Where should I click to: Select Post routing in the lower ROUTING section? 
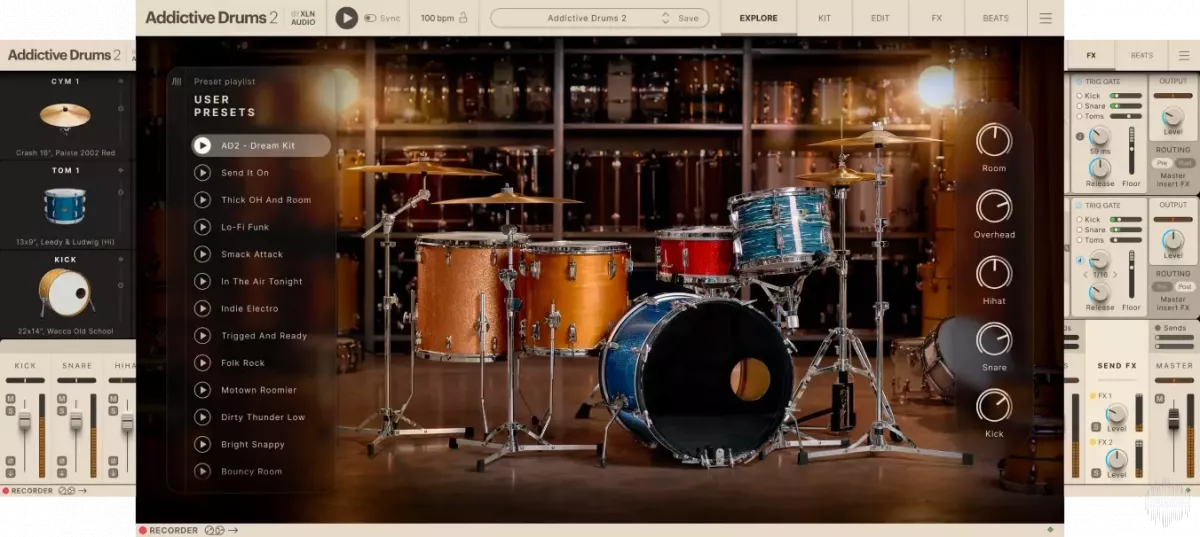tap(1184, 286)
